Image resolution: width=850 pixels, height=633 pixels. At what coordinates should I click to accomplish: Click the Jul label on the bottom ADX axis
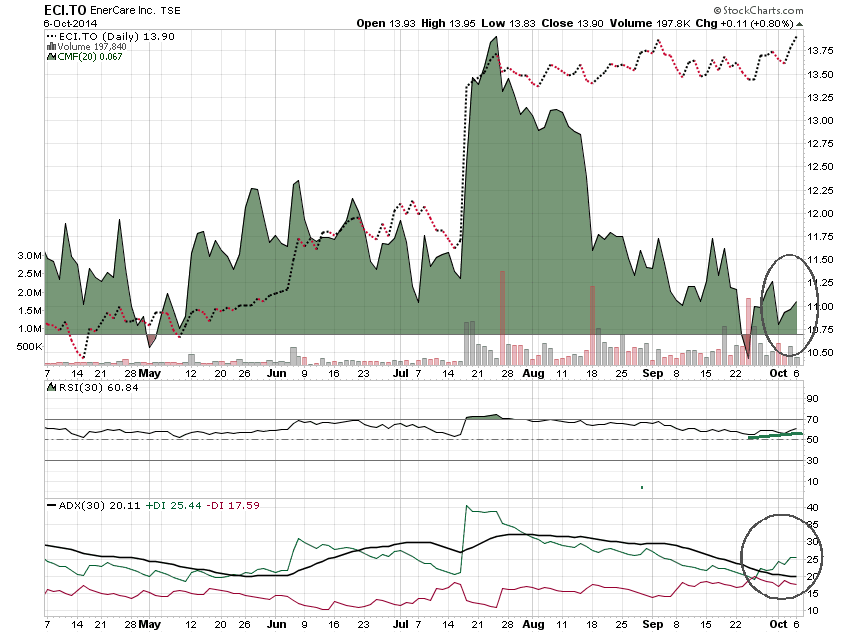pos(401,624)
